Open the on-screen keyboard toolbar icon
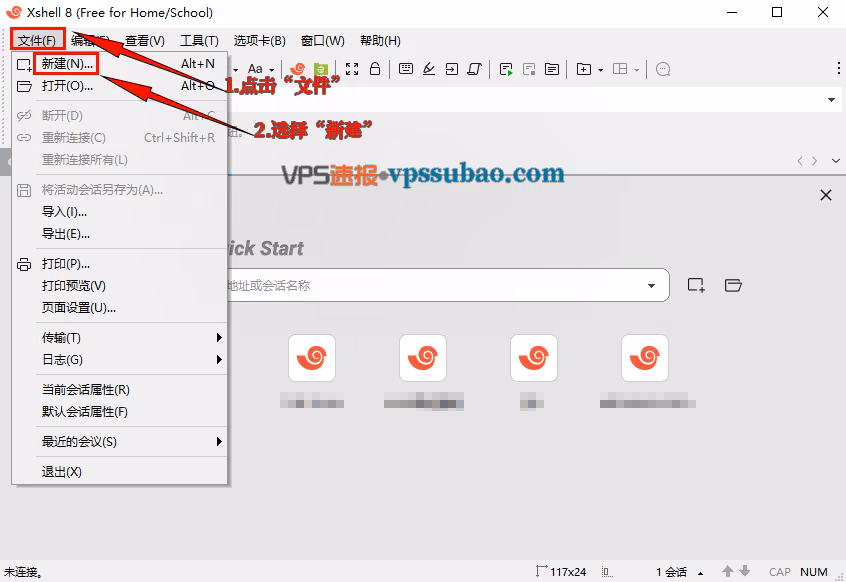The image size is (846, 582). [x=407, y=68]
